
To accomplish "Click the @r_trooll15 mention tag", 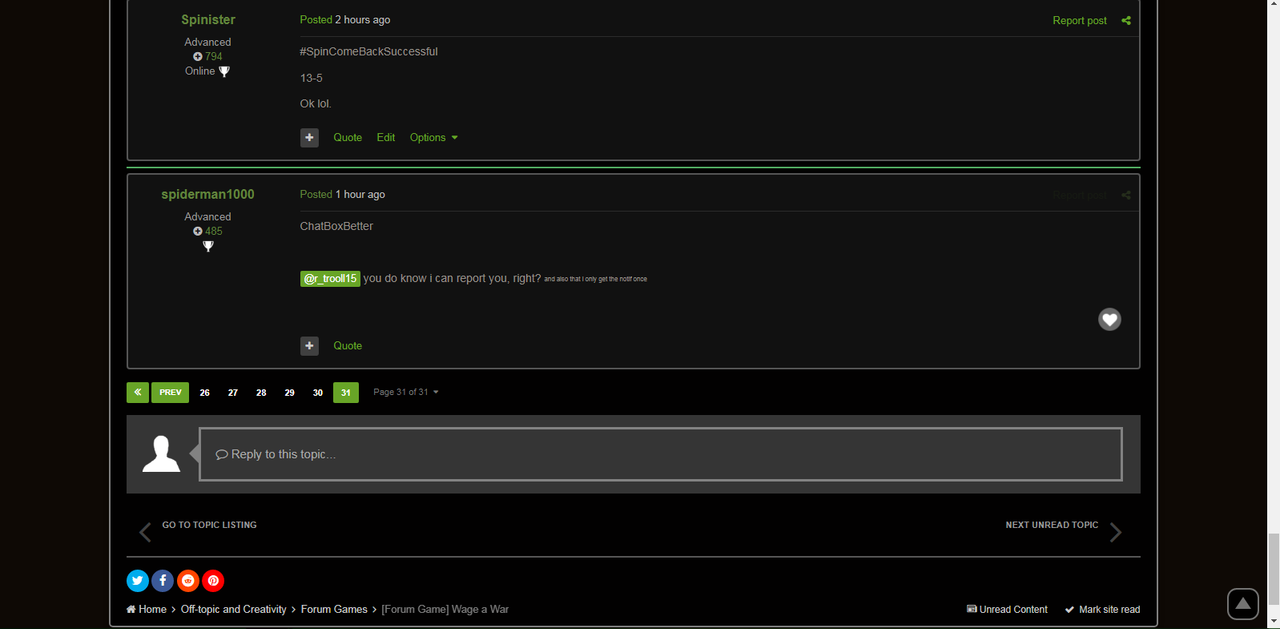I will point(330,278).
